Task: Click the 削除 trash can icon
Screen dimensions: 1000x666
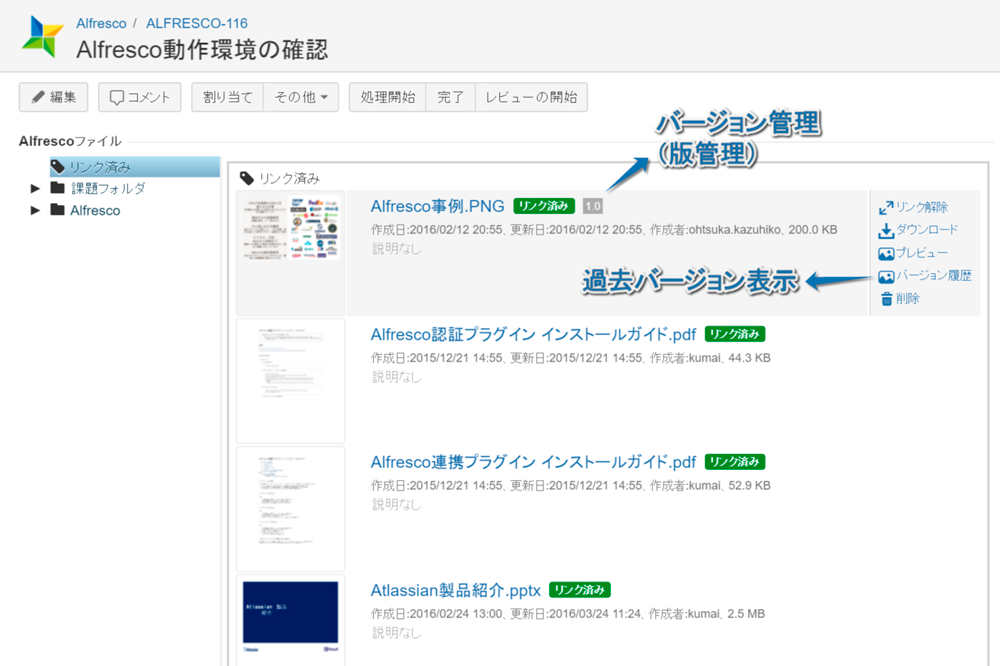Action: tap(886, 299)
